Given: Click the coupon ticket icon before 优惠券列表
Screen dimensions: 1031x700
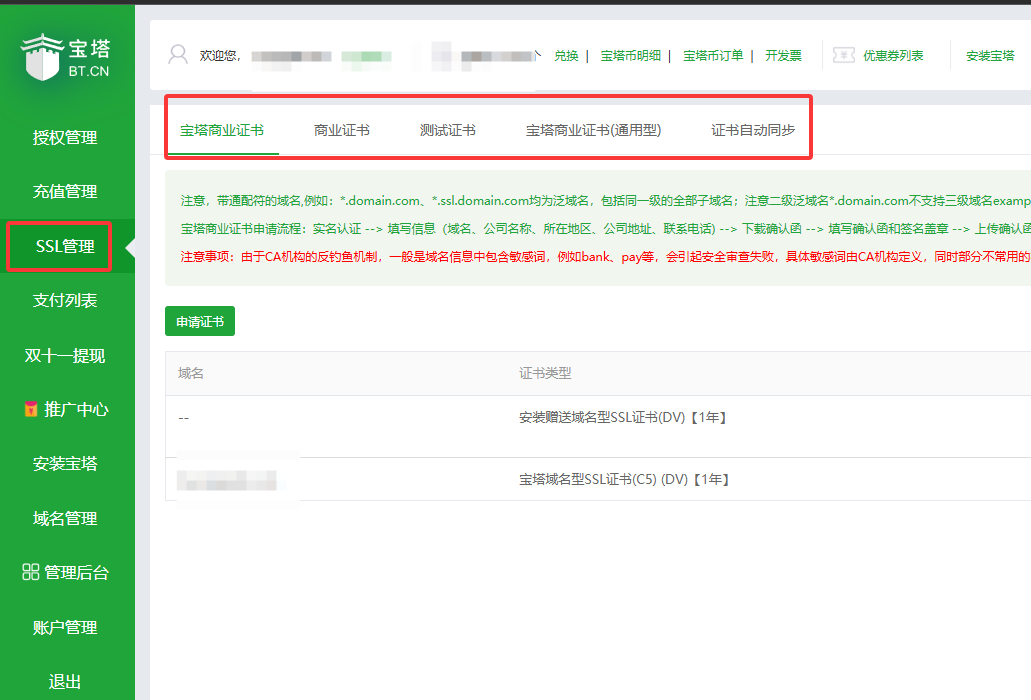Looking at the screenshot, I should pos(844,55).
